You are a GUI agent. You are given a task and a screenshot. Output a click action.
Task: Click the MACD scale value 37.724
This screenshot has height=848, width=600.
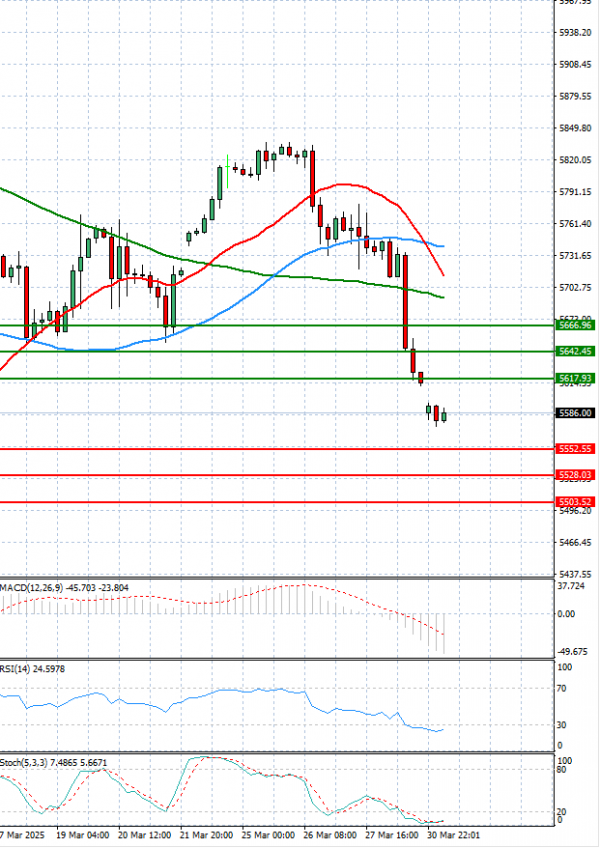click(571, 586)
